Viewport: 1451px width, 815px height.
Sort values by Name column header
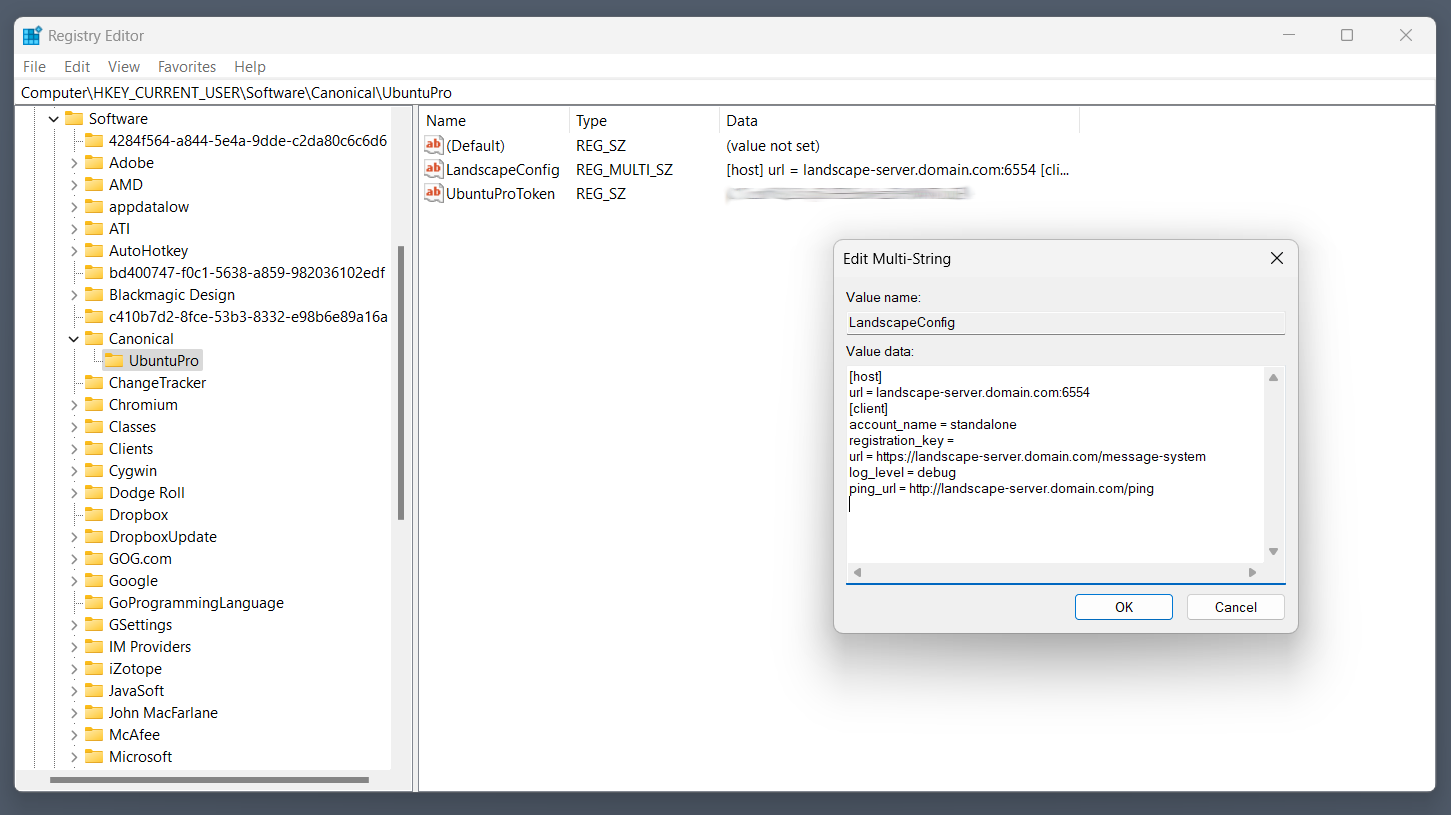[494, 121]
